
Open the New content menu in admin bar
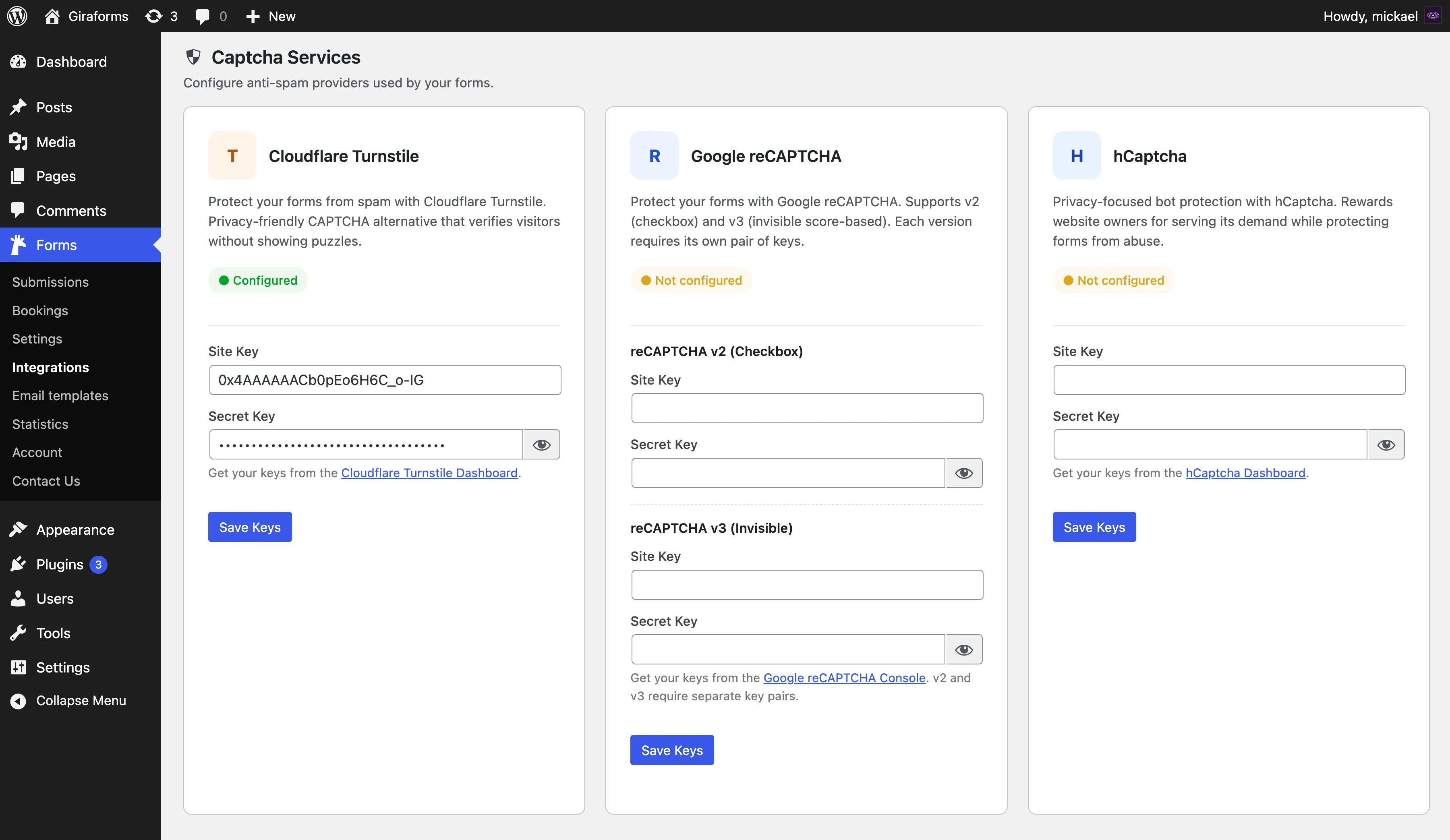[x=270, y=16]
